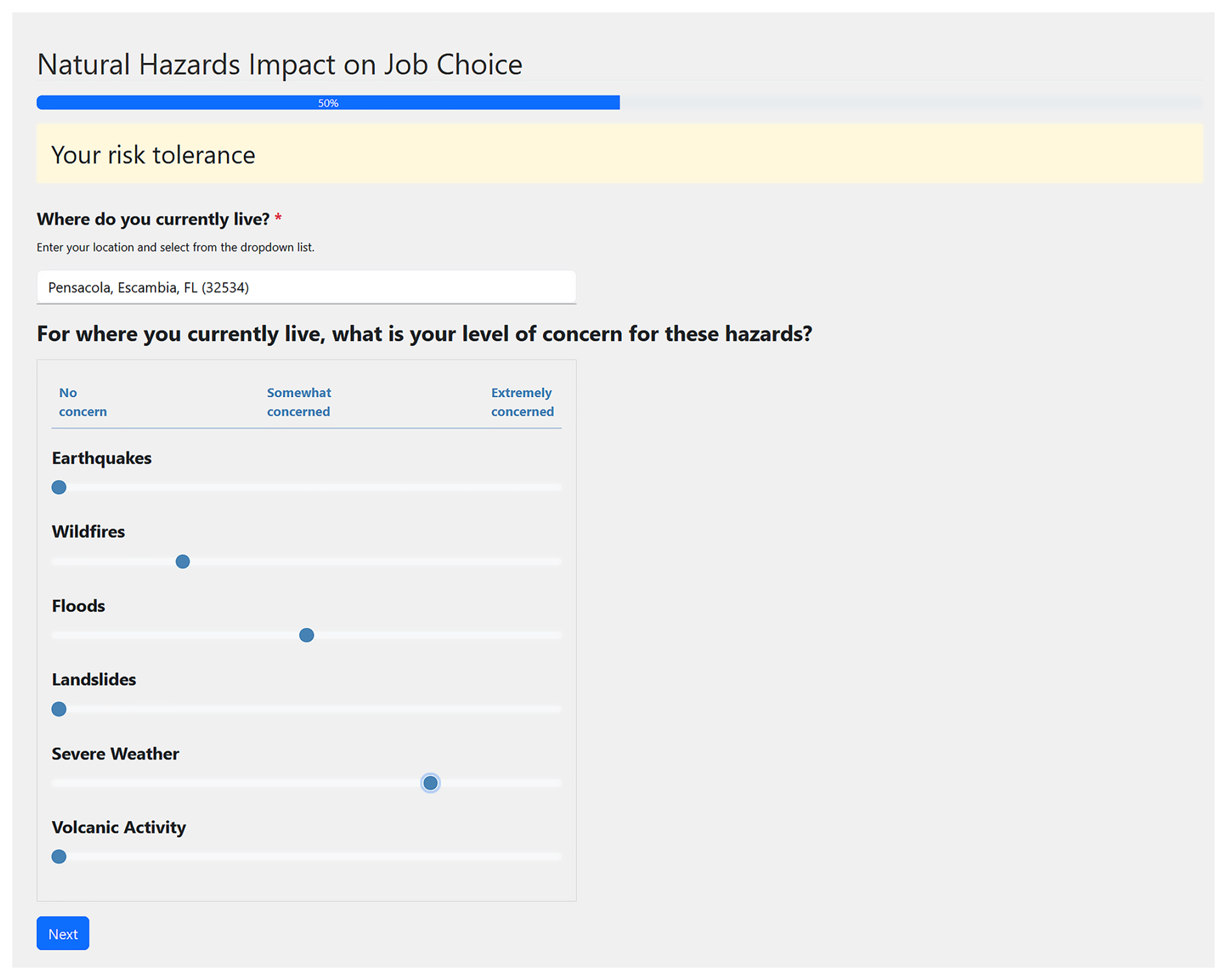Grab the Earthquakes slider handle

pos(59,487)
